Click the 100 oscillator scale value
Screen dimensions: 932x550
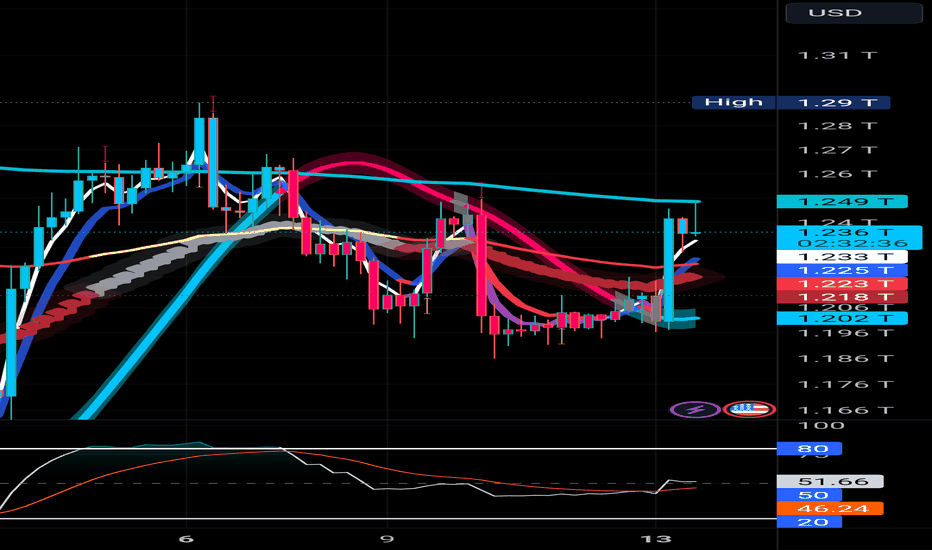821,425
